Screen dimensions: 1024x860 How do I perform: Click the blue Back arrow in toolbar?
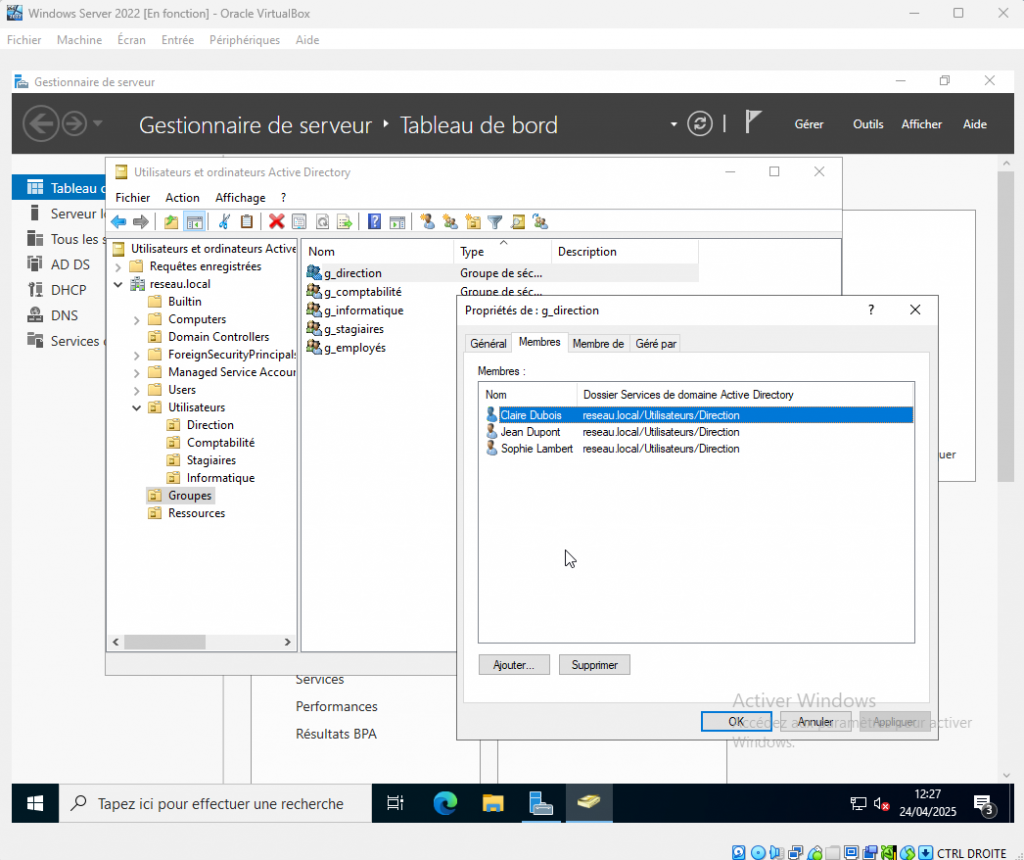tap(119, 222)
